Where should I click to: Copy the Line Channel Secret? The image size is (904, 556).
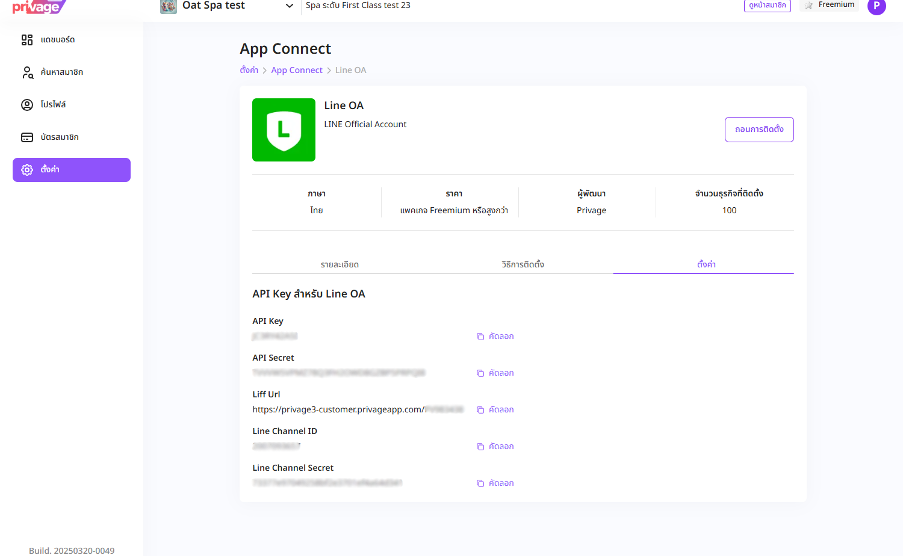coord(495,483)
